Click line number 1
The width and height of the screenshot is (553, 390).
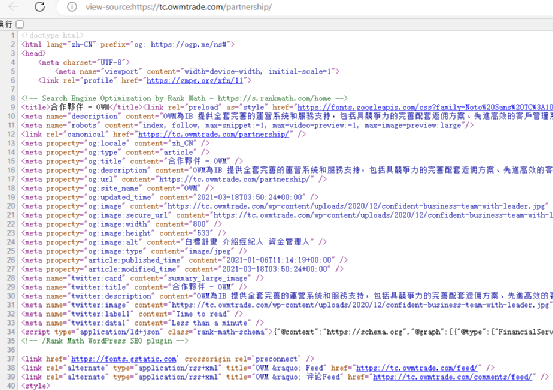click(x=13, y=35)
